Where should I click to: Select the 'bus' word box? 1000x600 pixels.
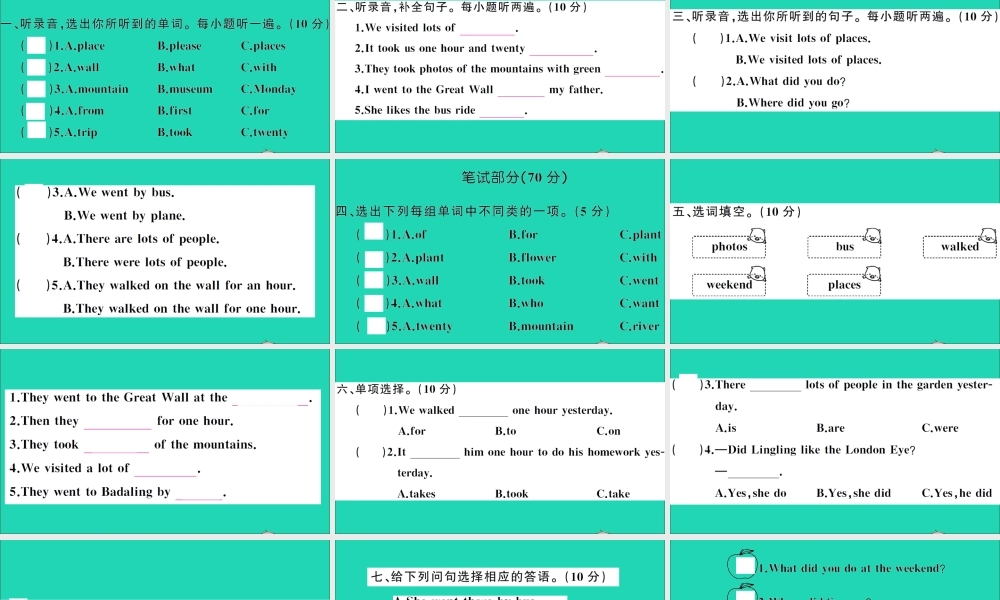[844, 247]
